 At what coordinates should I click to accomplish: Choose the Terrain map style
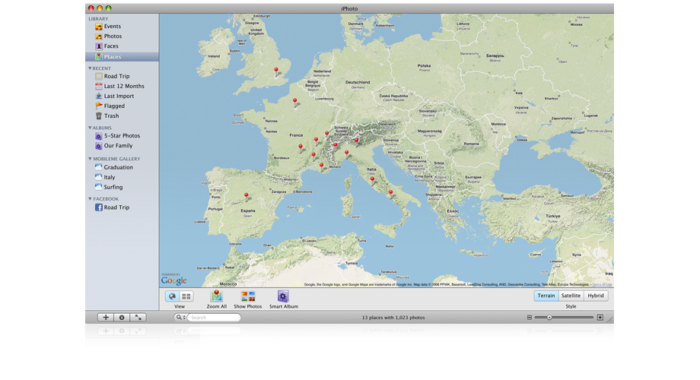click(x=546, y=296)
